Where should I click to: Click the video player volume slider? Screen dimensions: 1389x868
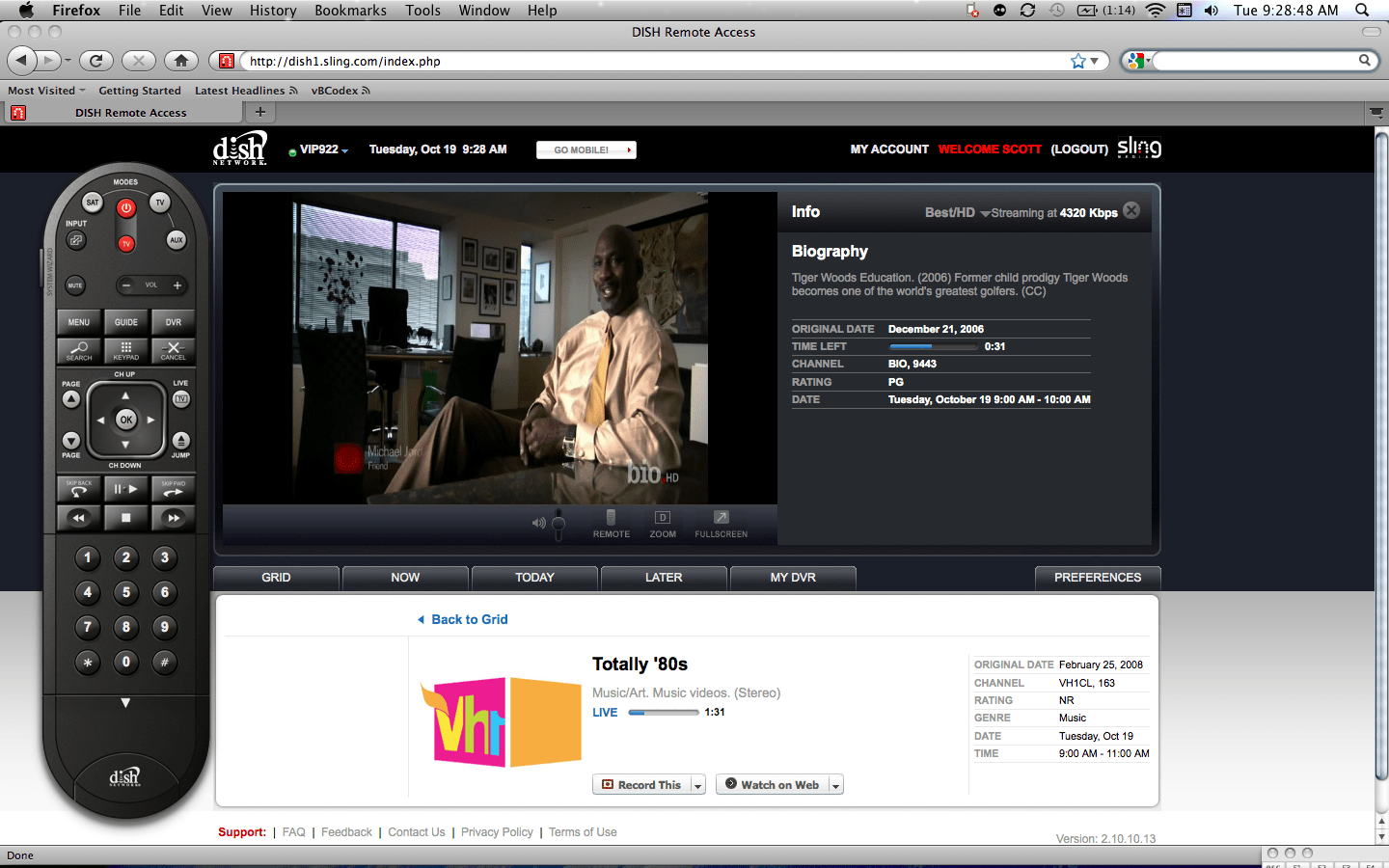(x=558, y=524)
